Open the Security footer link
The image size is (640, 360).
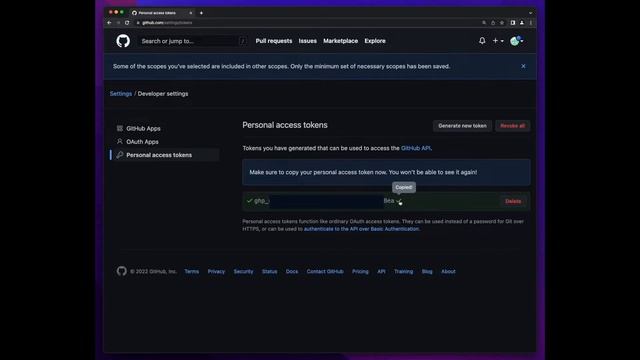(x=243, y=271)
